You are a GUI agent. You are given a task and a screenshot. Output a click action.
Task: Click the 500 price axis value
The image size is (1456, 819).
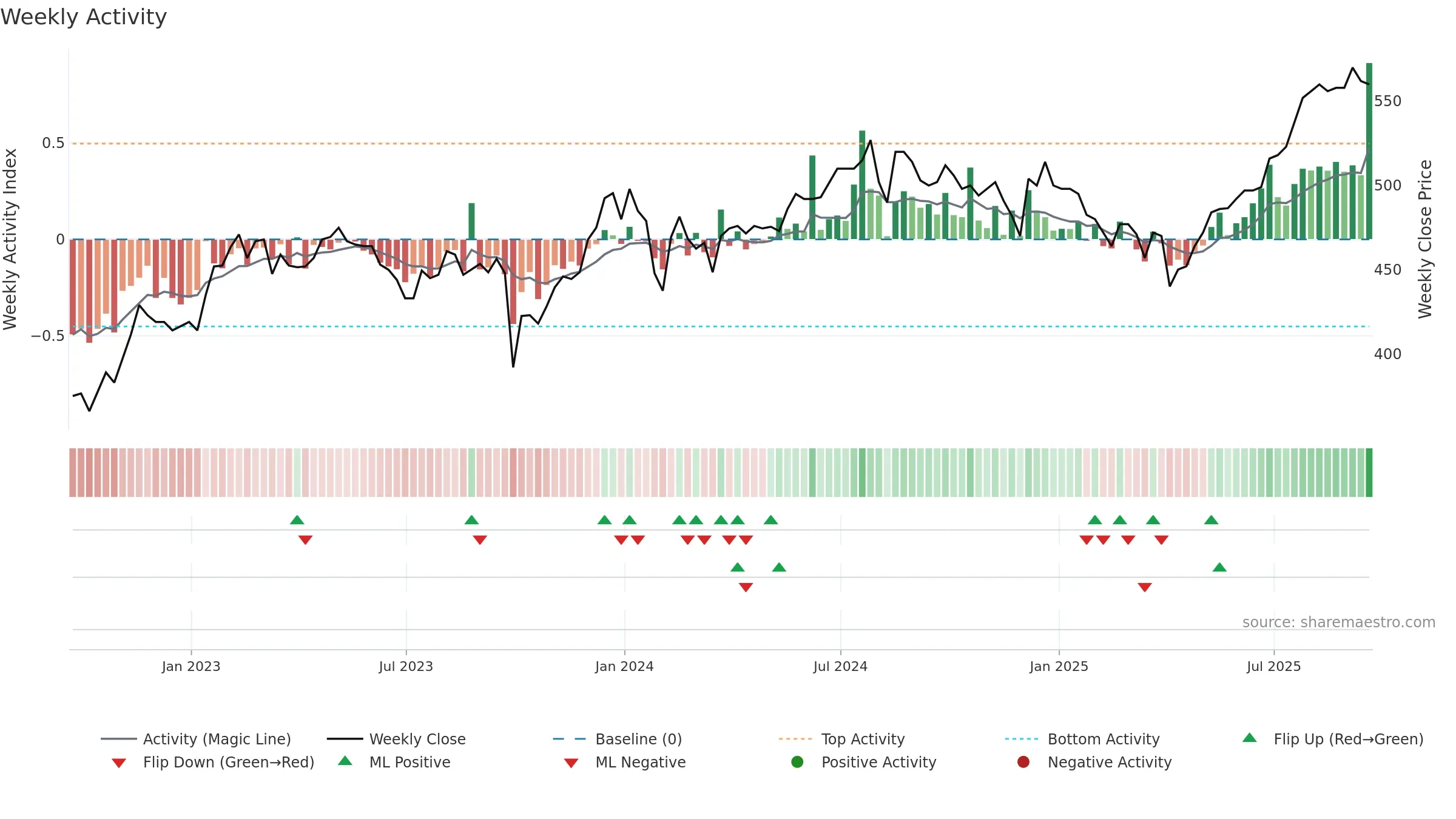1387,185
